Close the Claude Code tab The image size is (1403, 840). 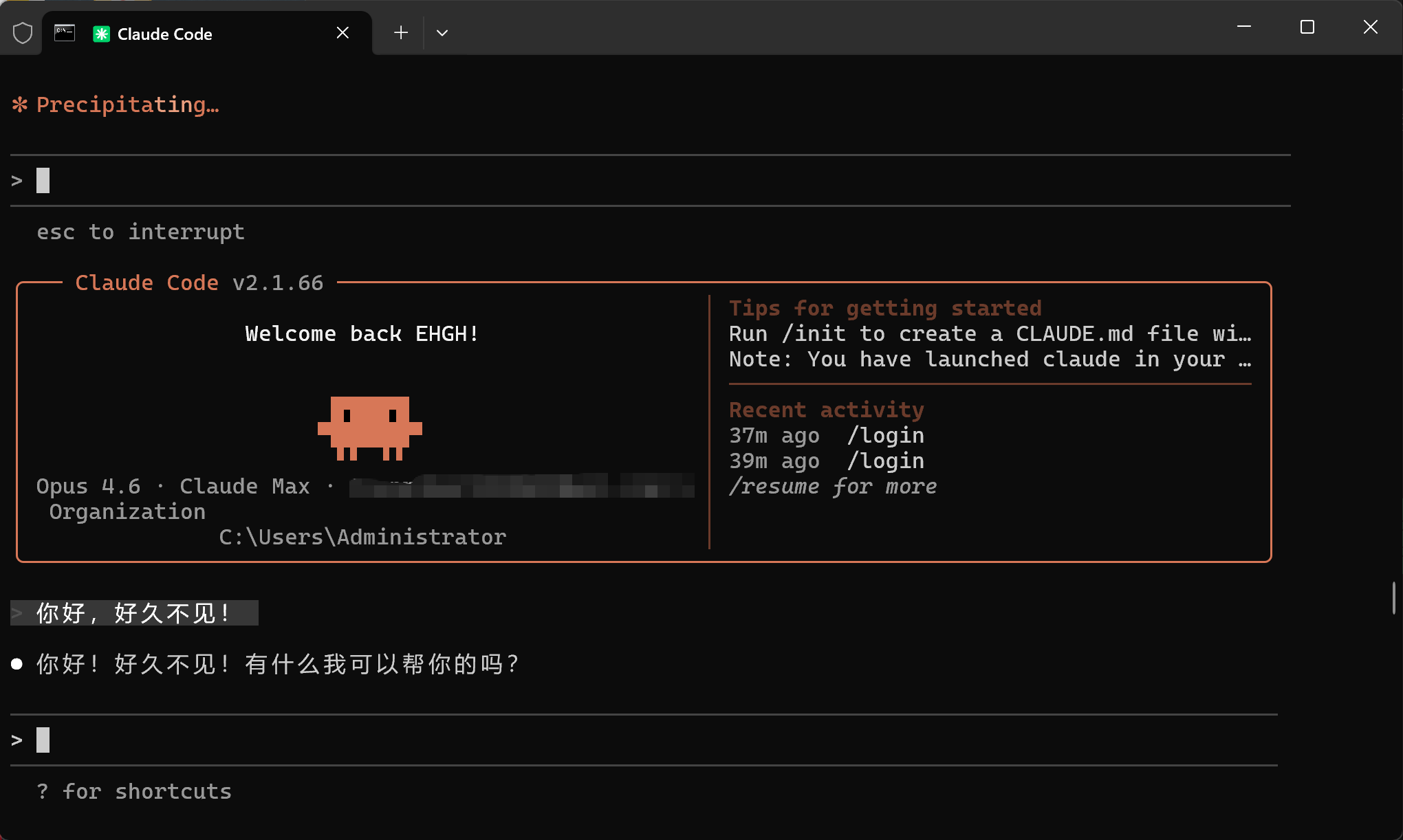(x=342, y=33)
